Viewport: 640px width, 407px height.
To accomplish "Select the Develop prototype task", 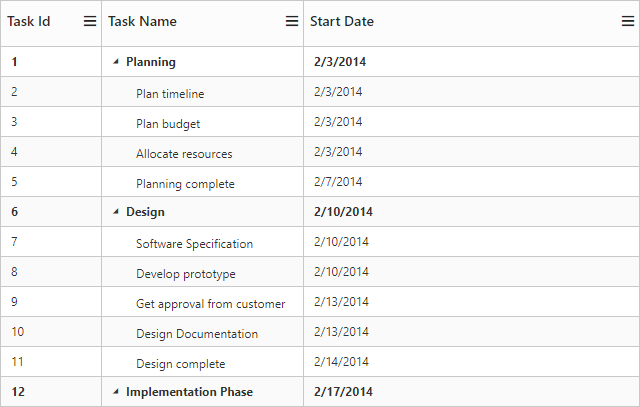I will coord(186,273).
